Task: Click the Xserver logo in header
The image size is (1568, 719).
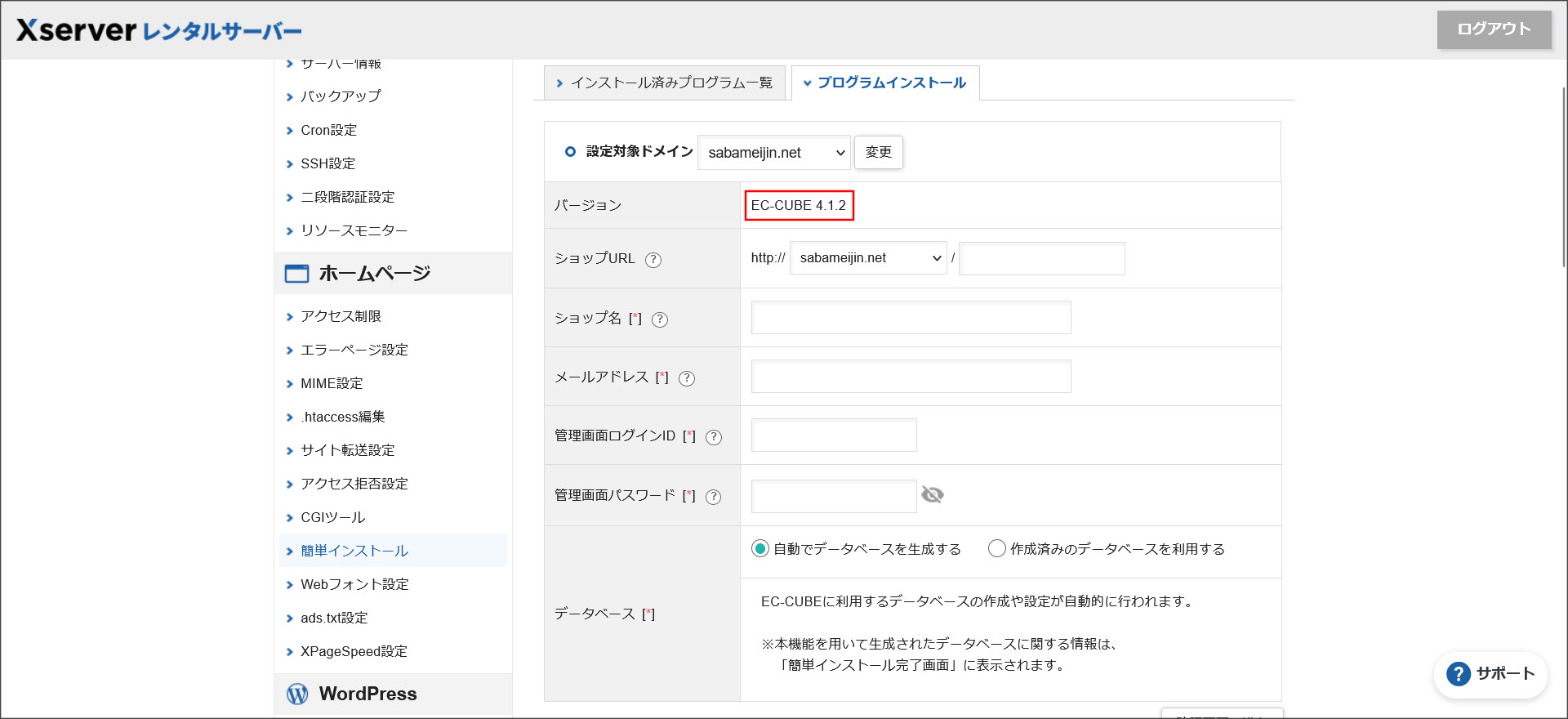Action: pyautogui.click(x=159, y=30)
